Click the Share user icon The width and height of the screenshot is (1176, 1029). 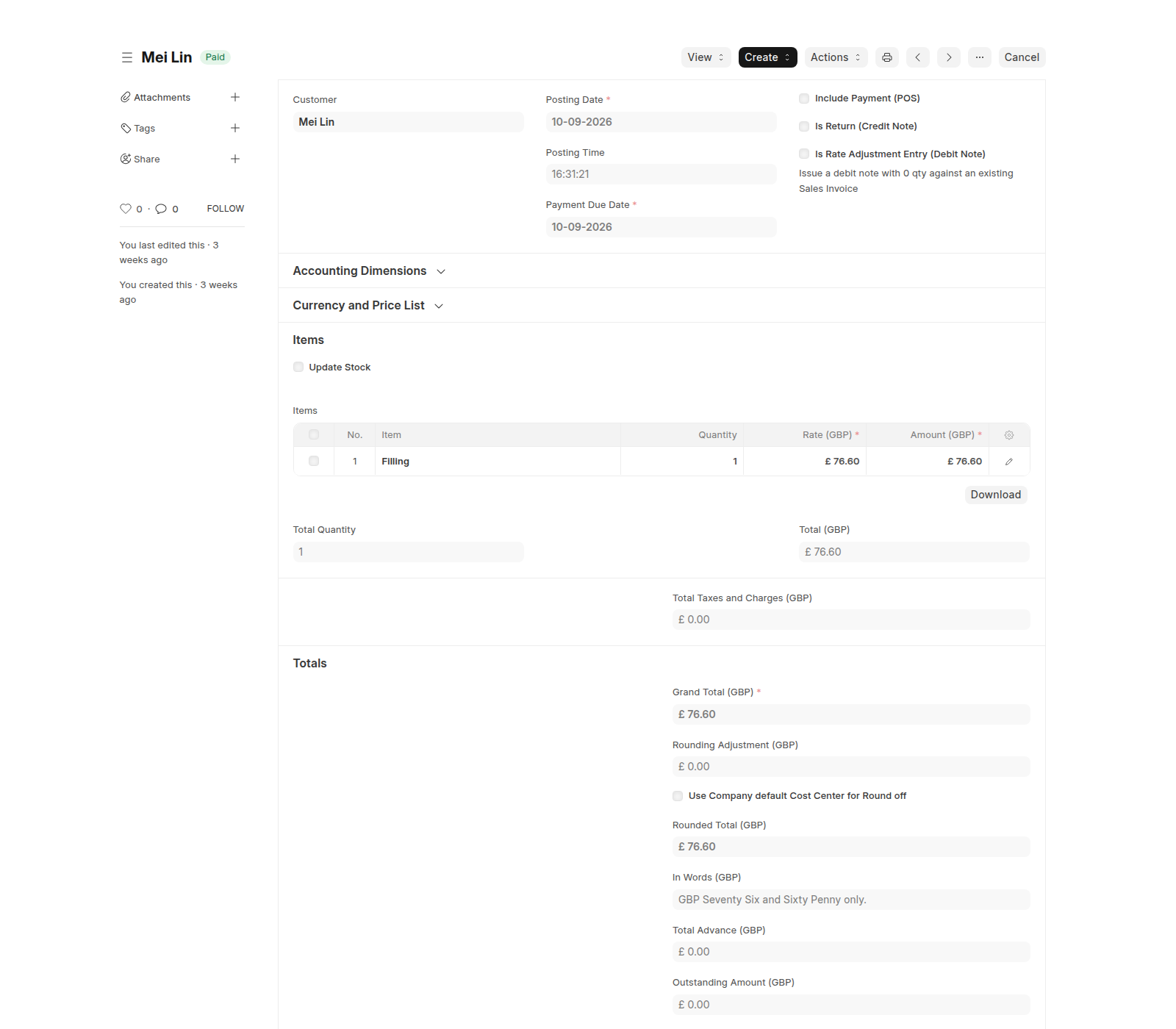(126, 159)
